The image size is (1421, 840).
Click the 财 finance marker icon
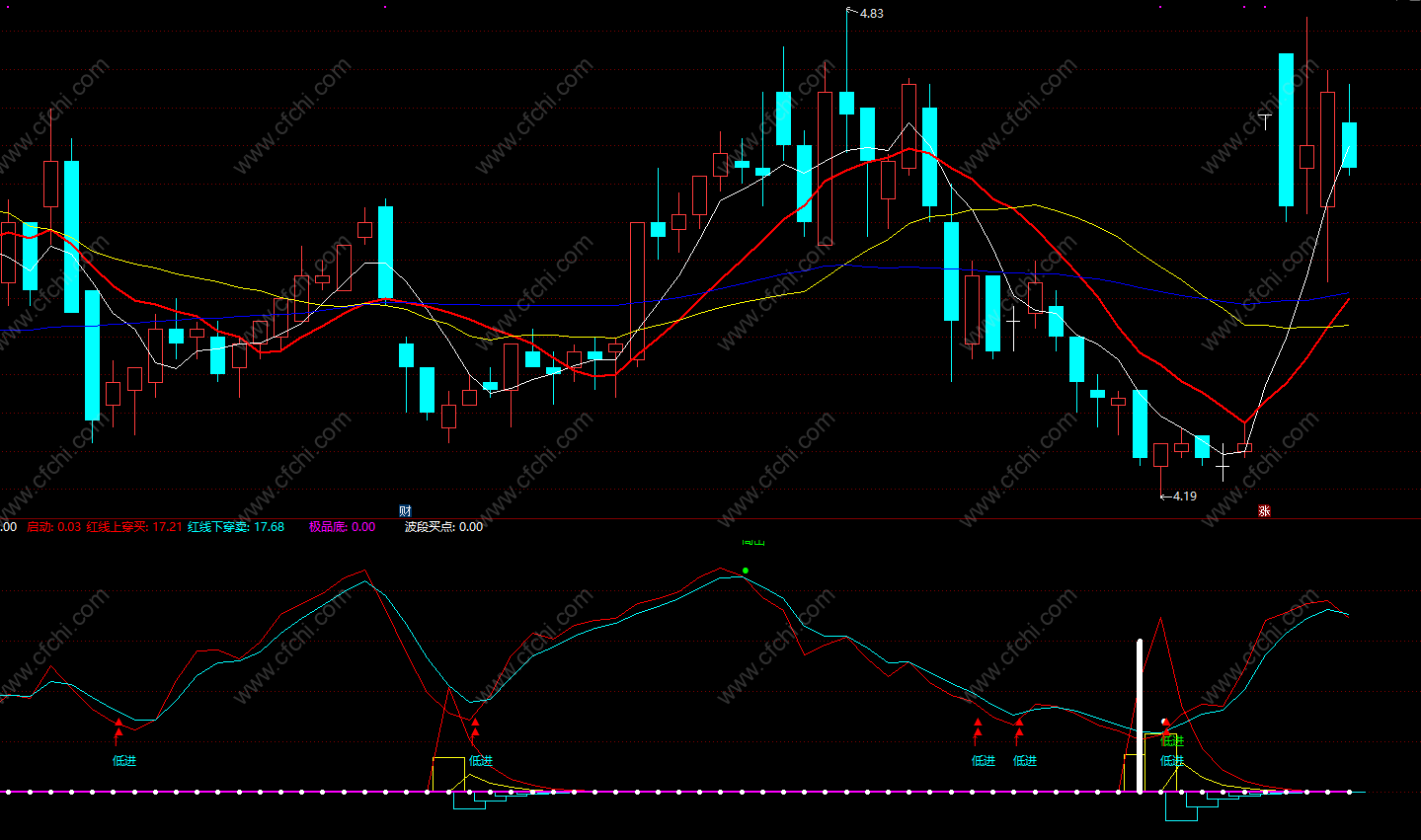pos(405,510)
